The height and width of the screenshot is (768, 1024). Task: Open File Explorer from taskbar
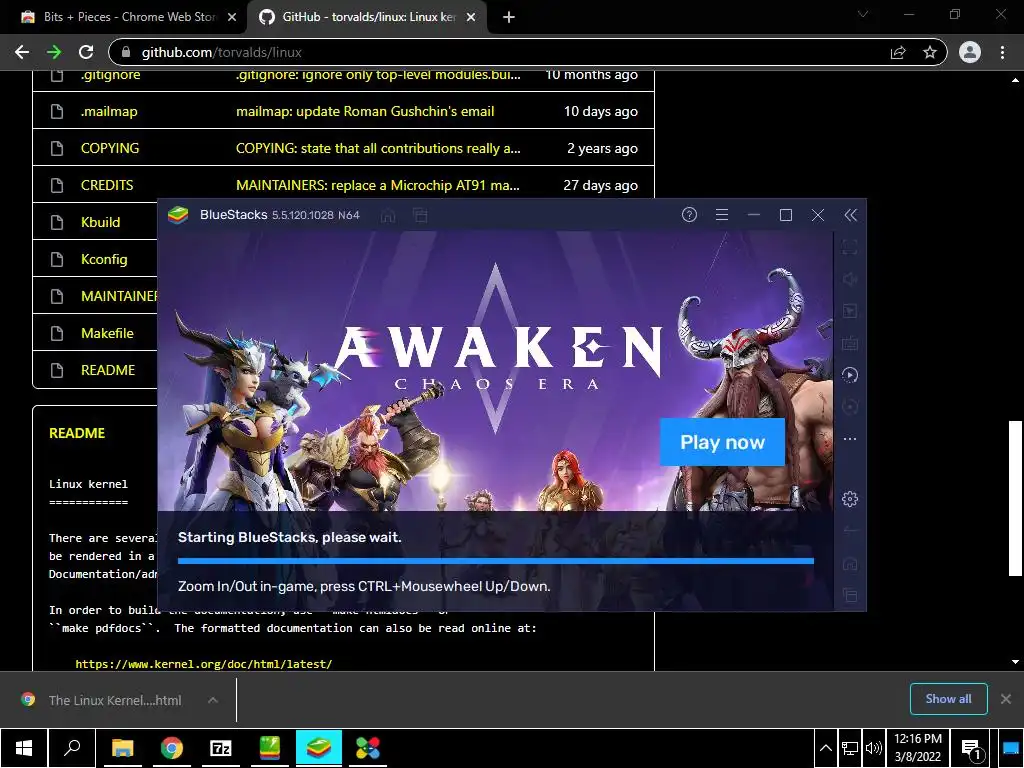pos(122,748)
